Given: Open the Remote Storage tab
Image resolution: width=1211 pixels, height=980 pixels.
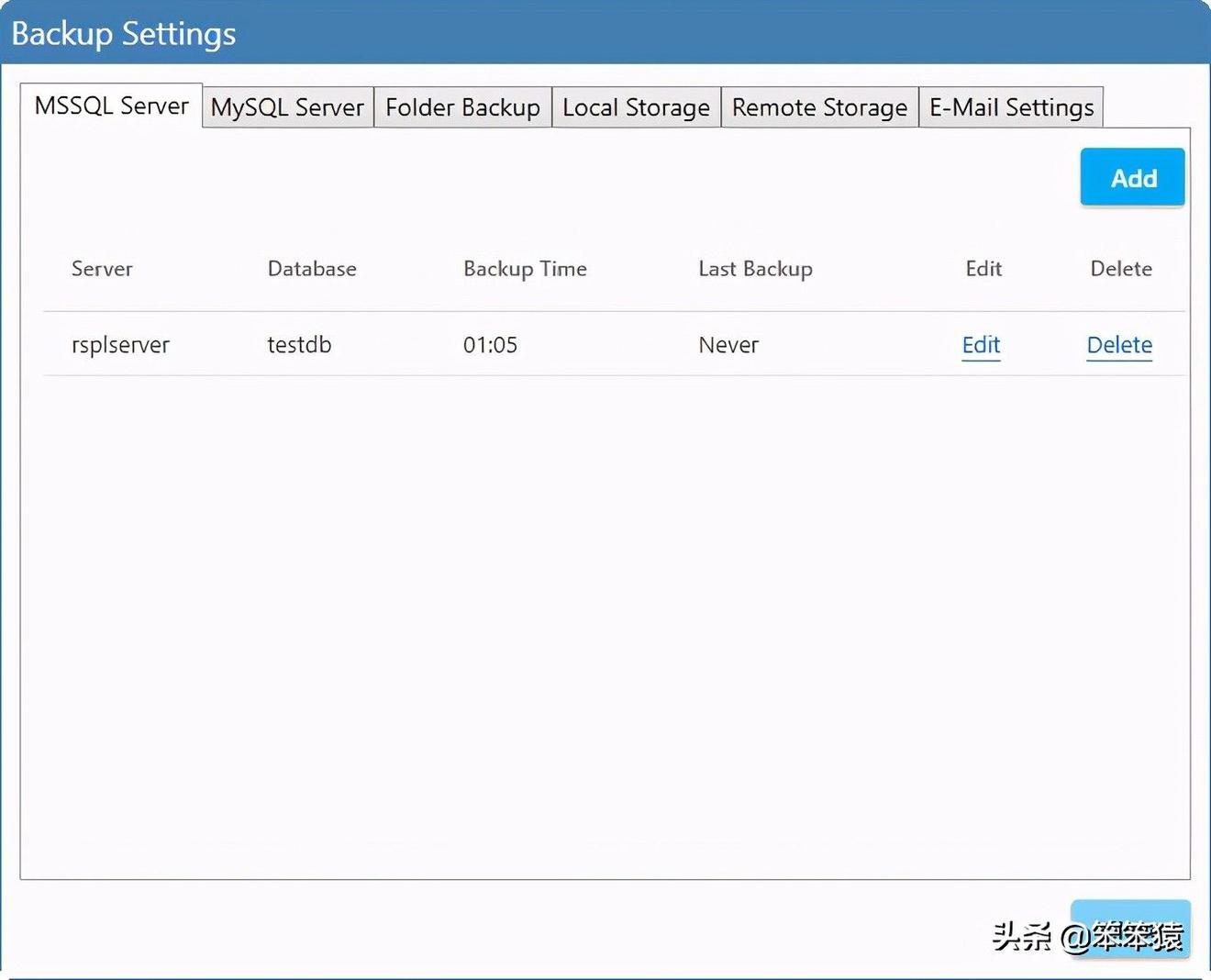Looking at the screenshot, I should [819, 107].
